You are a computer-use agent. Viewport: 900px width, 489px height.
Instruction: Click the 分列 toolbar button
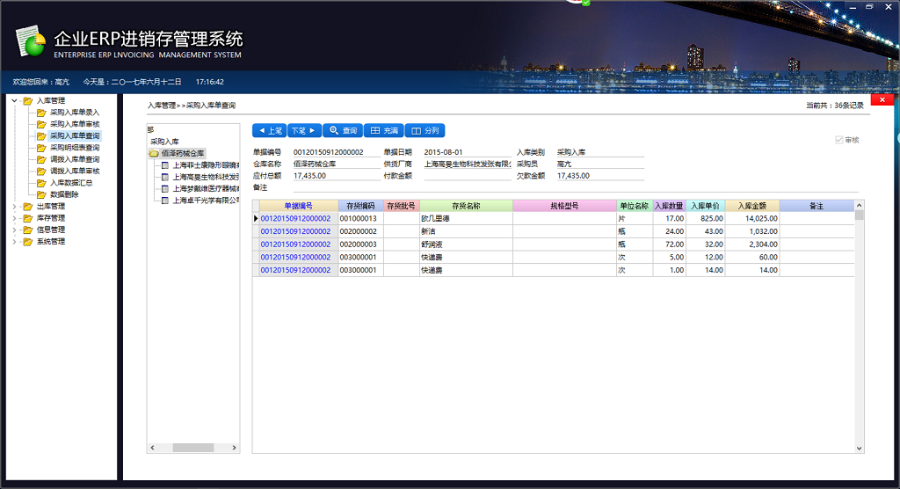point(425,131)
